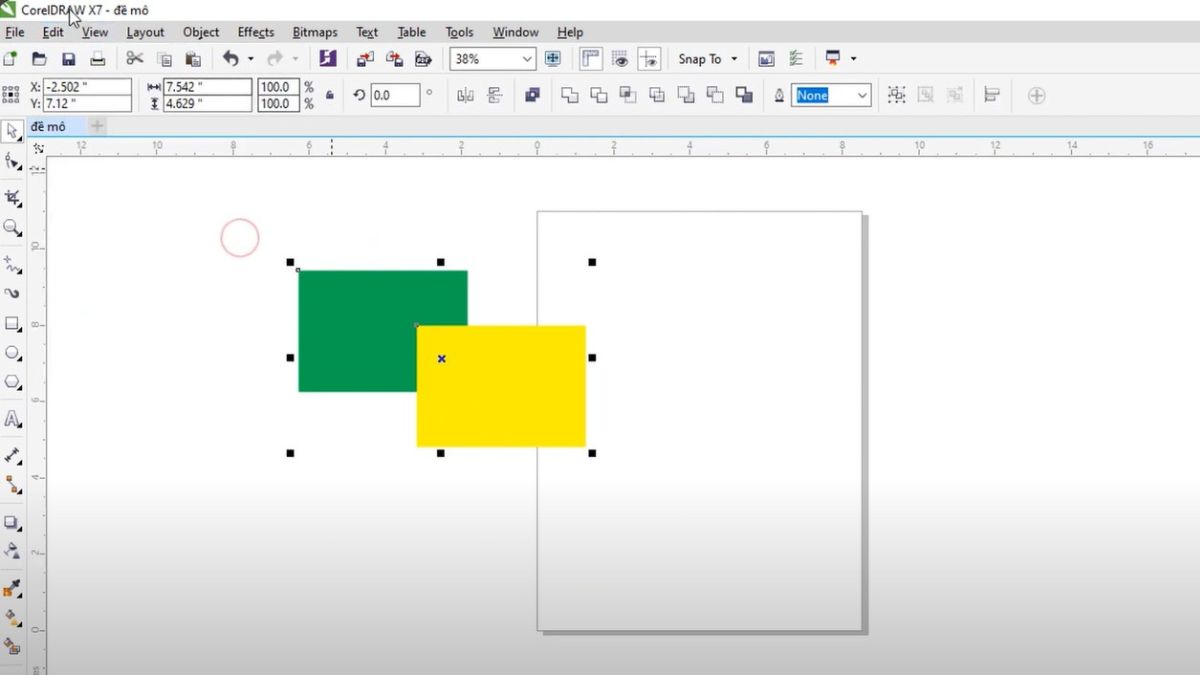
Task: Open the zoom level 38% dropdown
Action: coord(527,59)
